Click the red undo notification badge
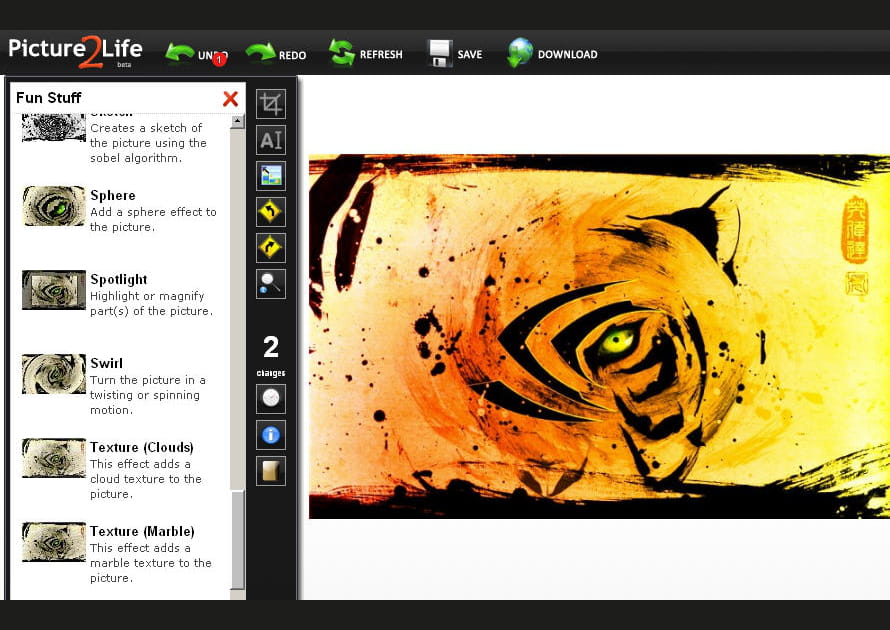The height and width of the screenshot is (630, 890). coord(219,58)
